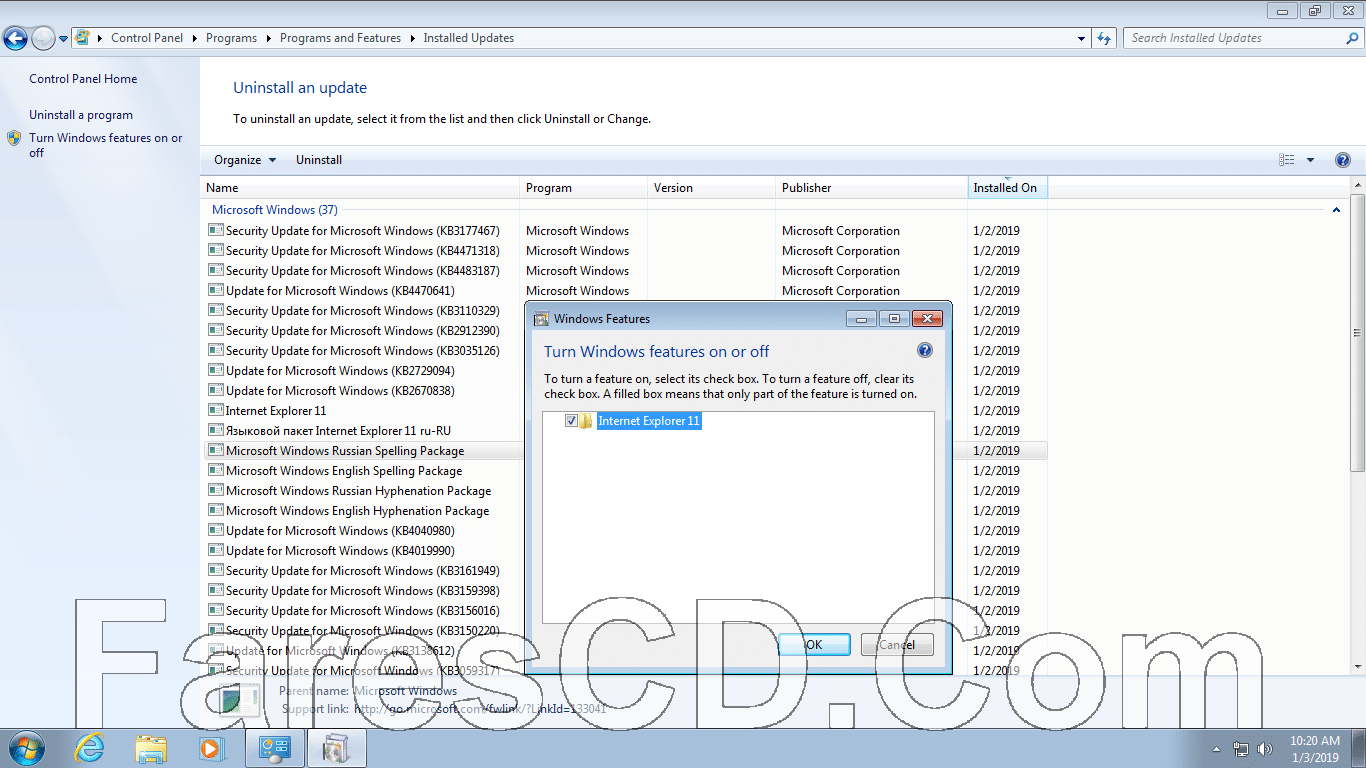Open Control Panel Home link
This screenshot has height=768, width=1366.
83,79
